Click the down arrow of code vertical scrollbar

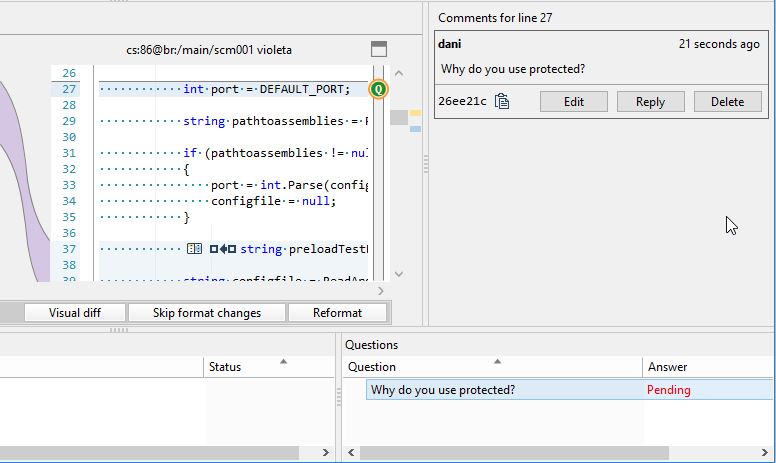click(399, 274)
